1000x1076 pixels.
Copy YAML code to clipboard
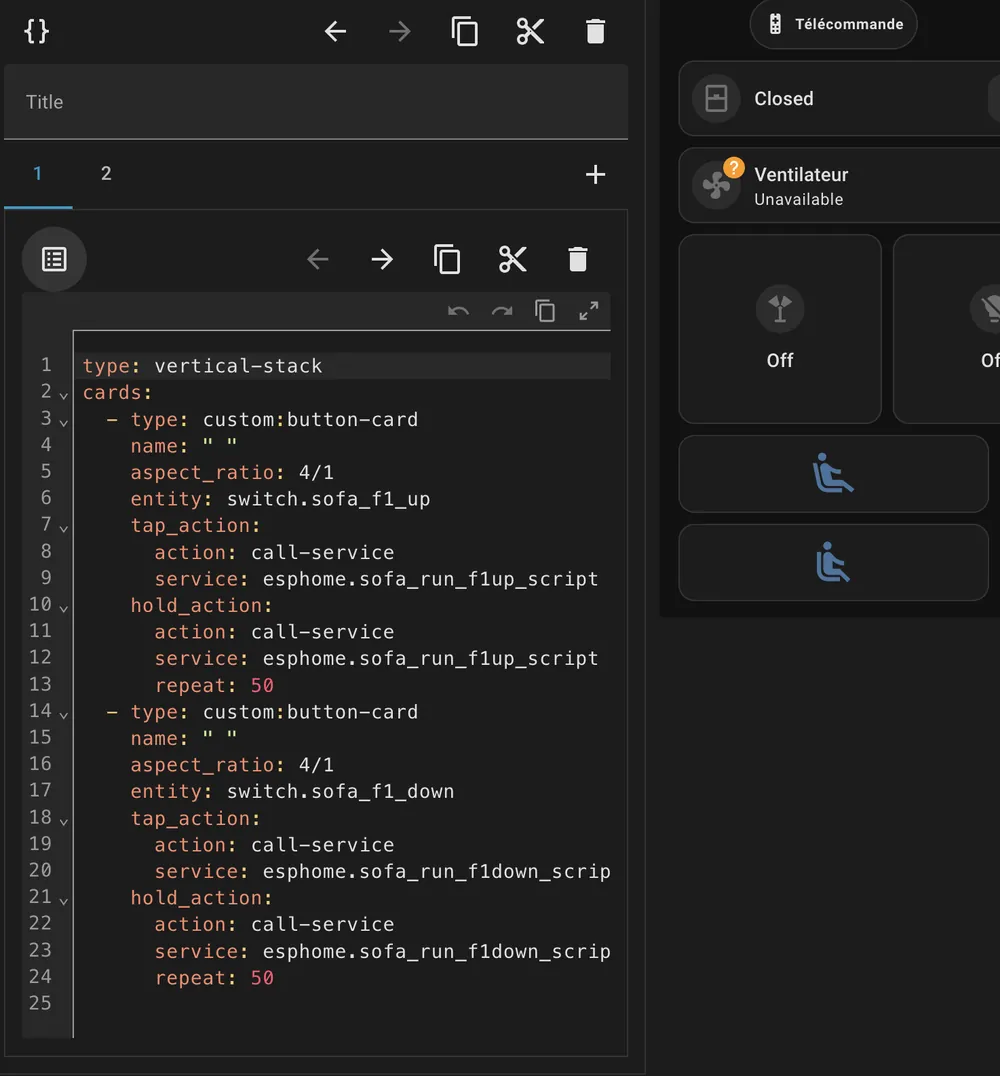point(545,312)
